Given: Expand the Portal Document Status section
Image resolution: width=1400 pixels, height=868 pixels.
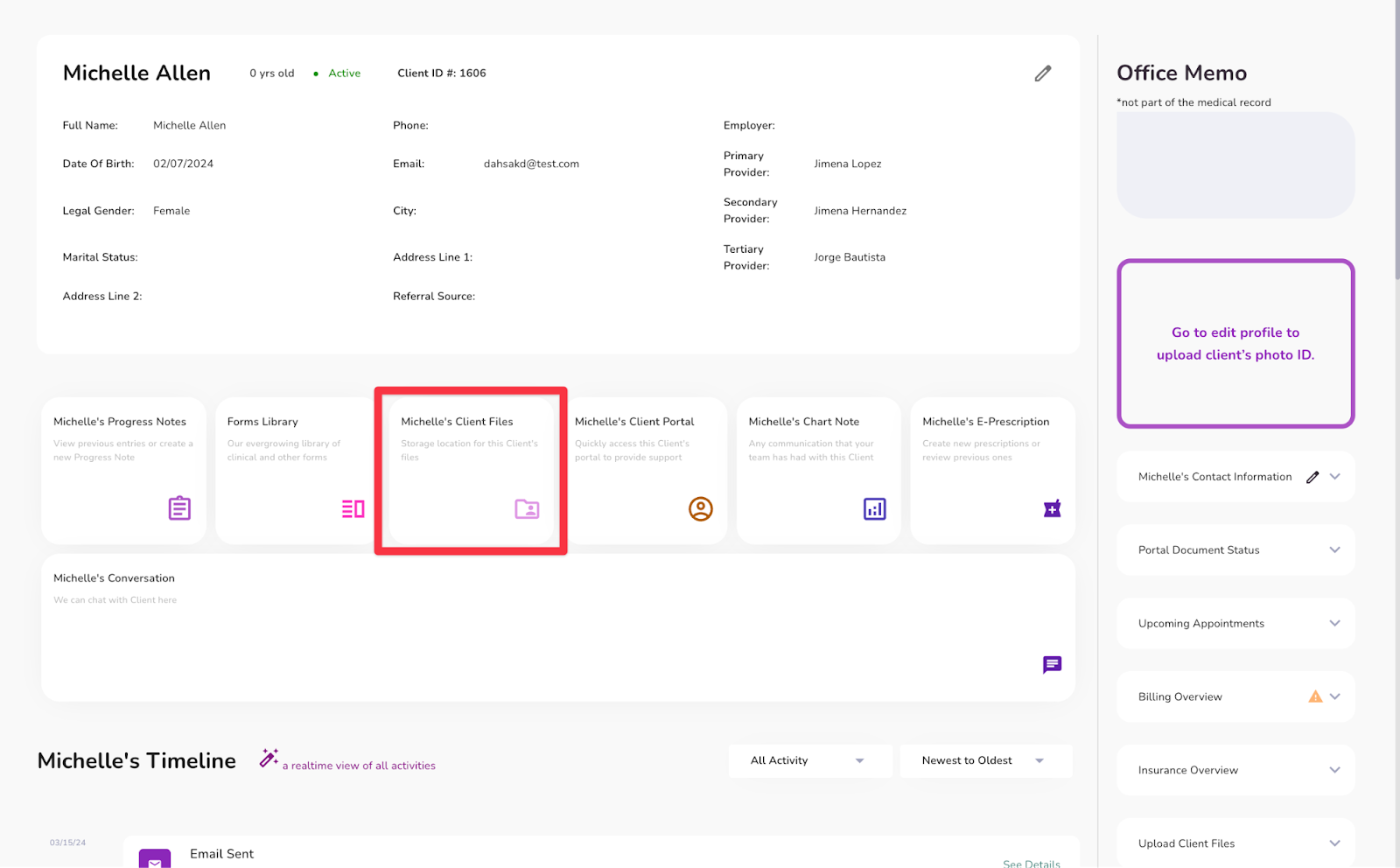Looking at the screenshot, I should pos(1235,549).
